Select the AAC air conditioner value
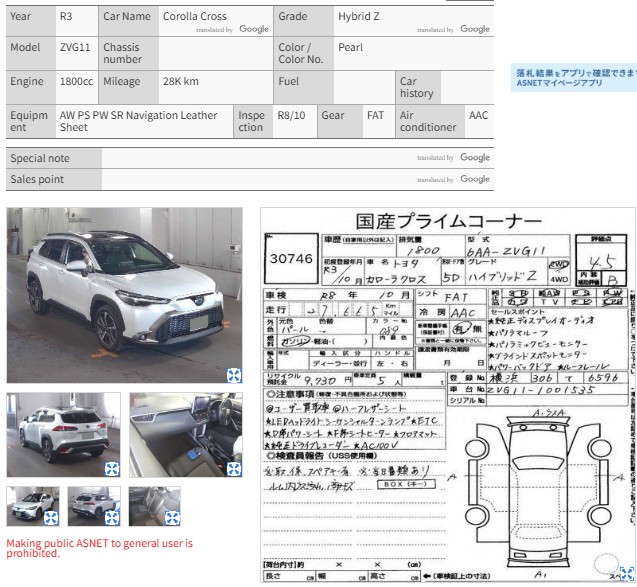The height and width of the screenshot is (587, 637). coord(479,115)
